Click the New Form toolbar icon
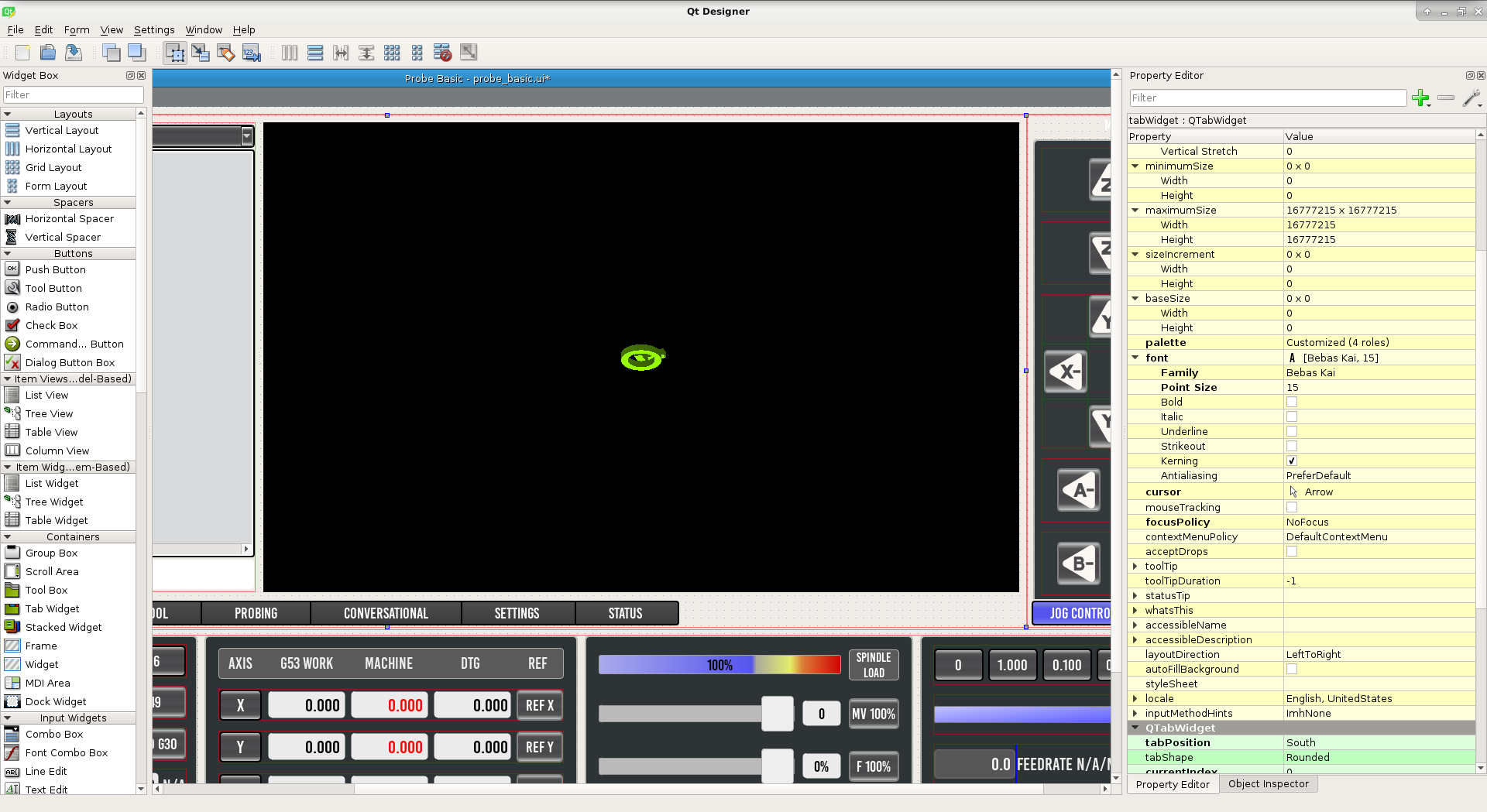This screenshot has height=812, width=1487. click(x=22, y=53)
